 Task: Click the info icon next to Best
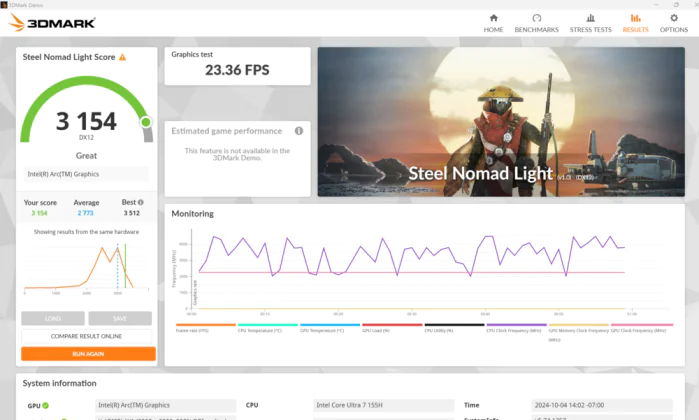[x=140, y=202]
